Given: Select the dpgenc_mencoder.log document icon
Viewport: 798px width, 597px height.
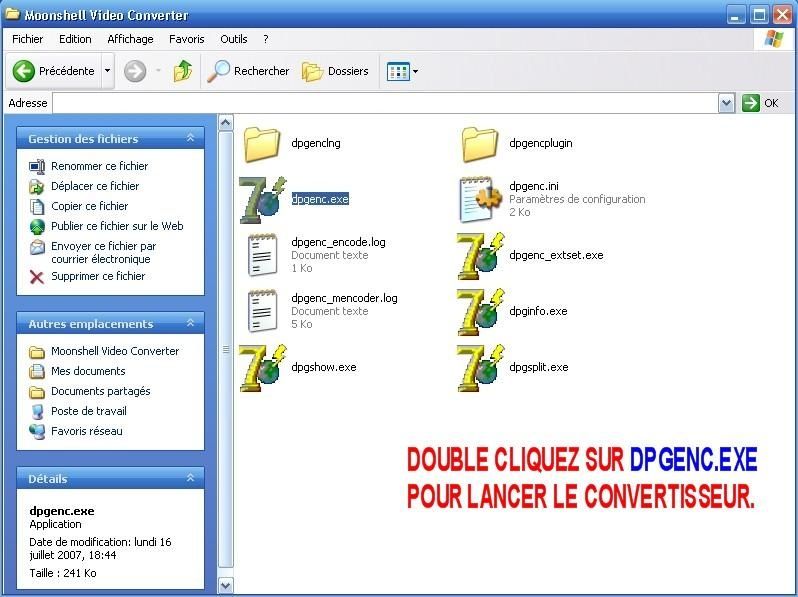Looking at the screenshot, I should click(262, 311).
